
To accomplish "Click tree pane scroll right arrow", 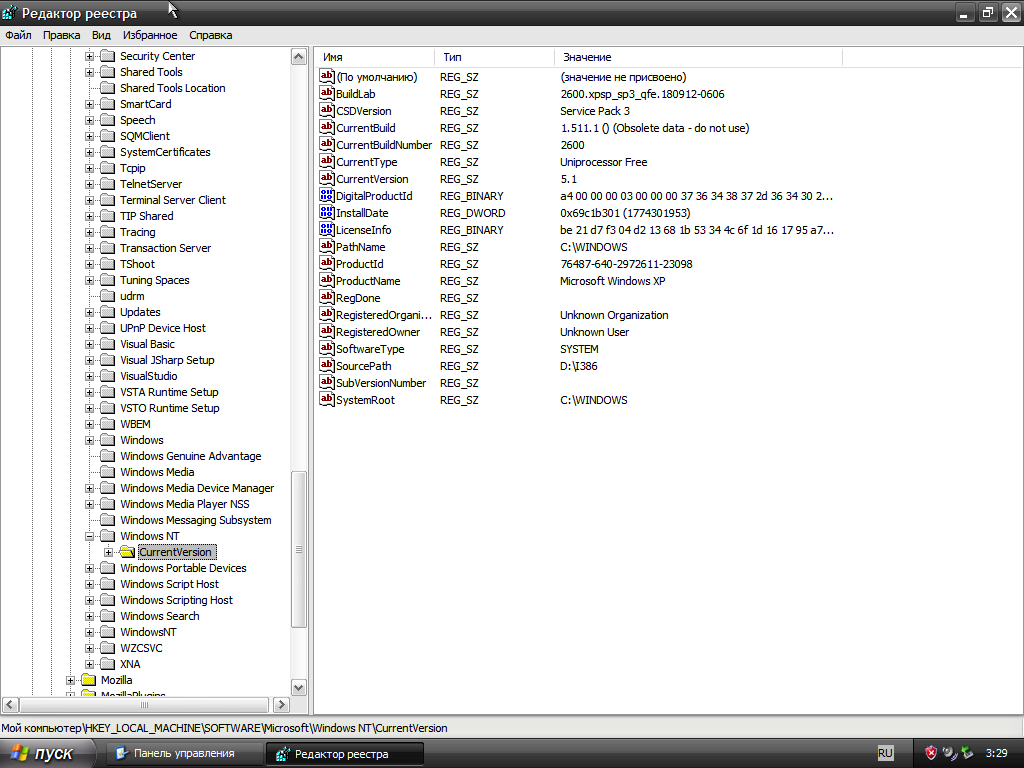I will (x=281, y=705).
